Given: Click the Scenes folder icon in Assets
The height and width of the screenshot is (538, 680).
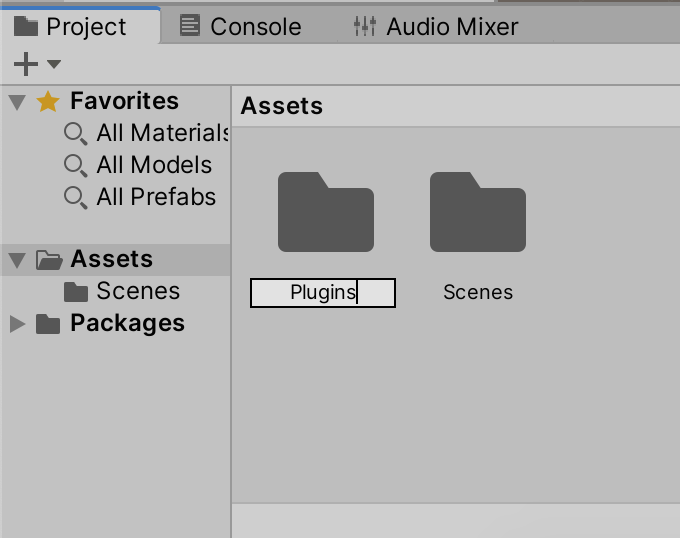Looking at the screenshot, I should (x=477, y=213).
